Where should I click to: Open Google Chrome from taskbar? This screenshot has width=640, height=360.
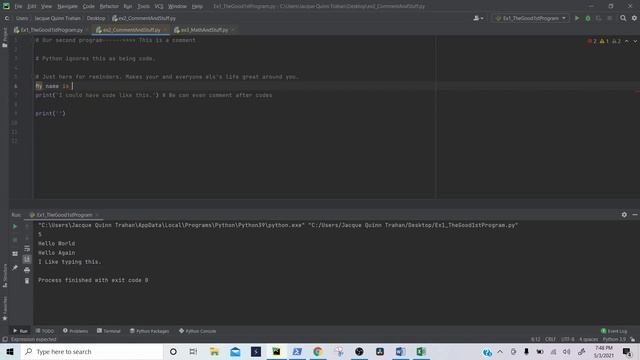(318, 351)
